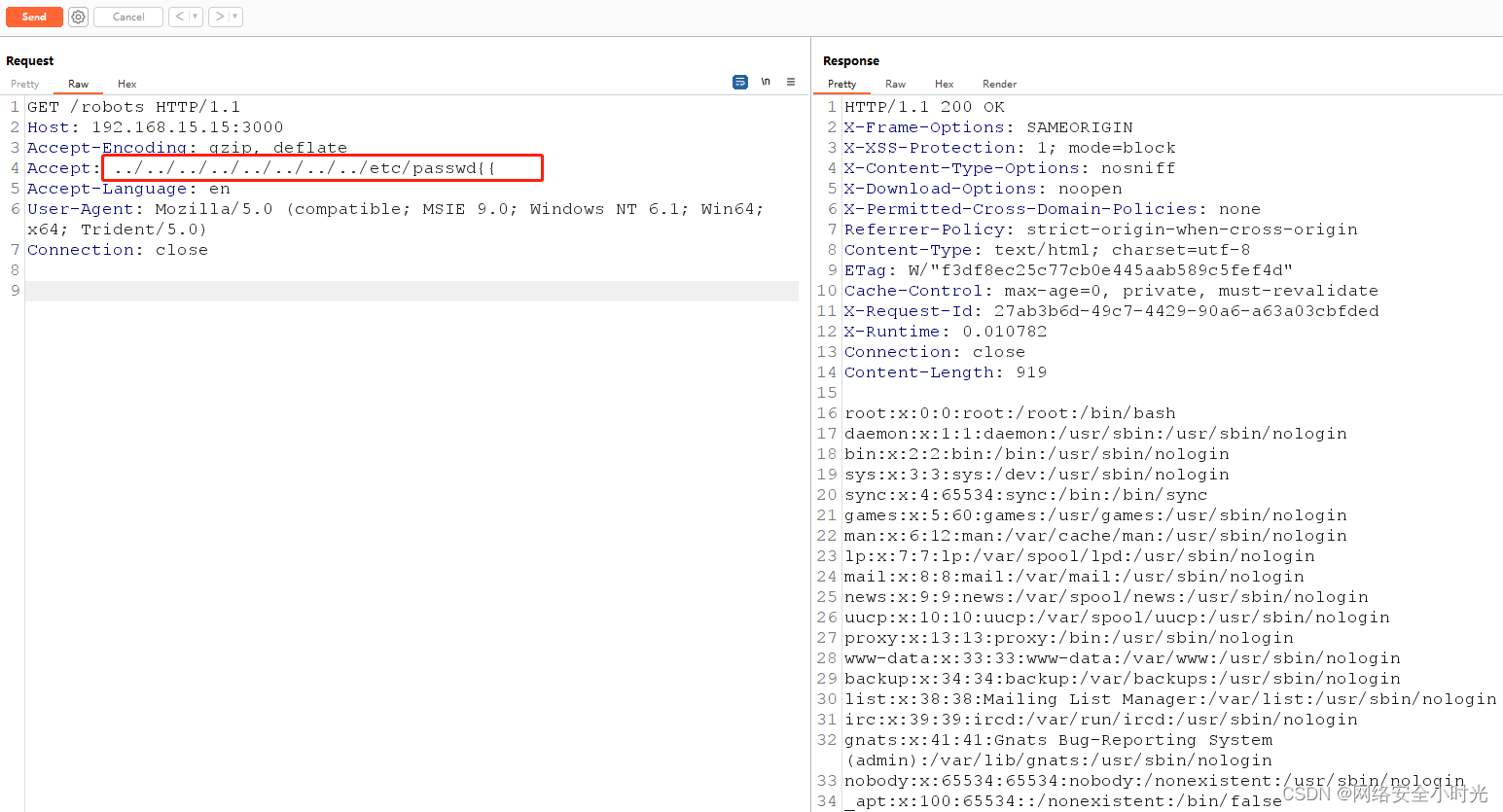Click the 'GET /robots HTTP/1.1' request line
1503x812 pixels.
tap(134, 107)
